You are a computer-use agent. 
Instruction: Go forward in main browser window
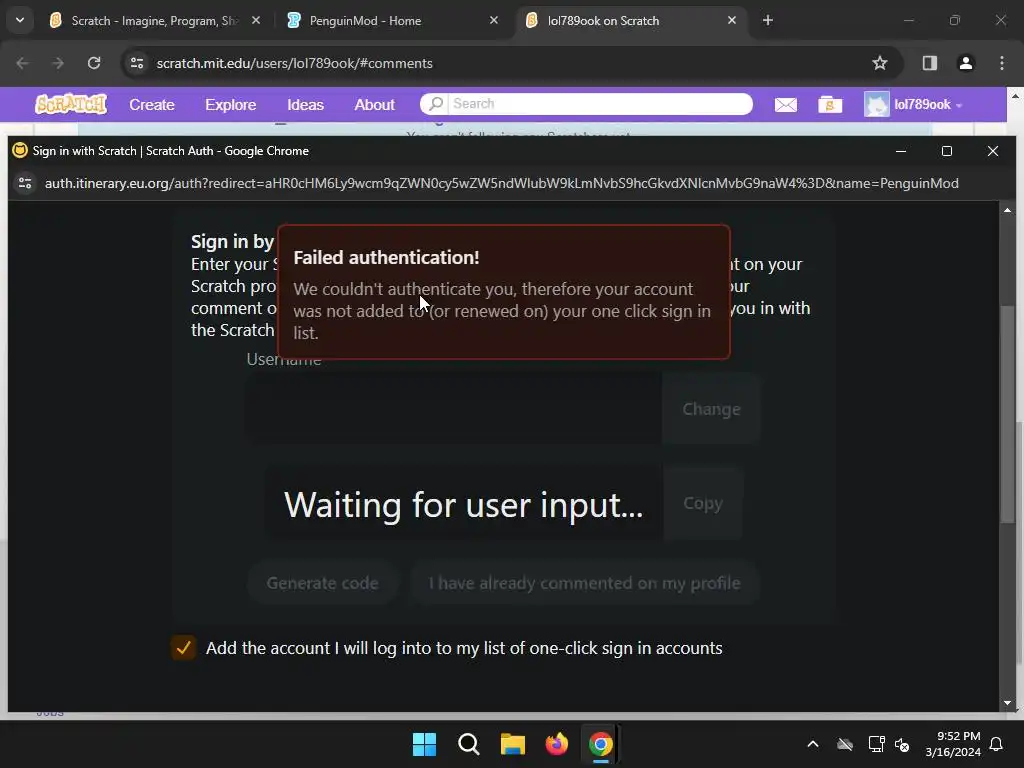tap(58, 63)
